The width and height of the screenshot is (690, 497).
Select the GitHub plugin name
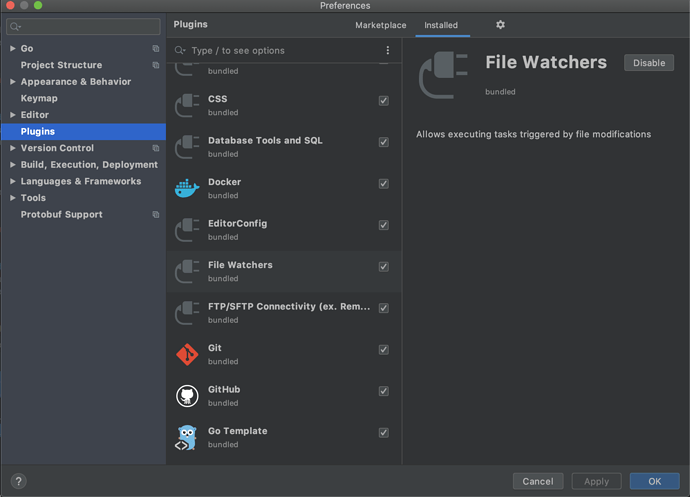point(224,389)
